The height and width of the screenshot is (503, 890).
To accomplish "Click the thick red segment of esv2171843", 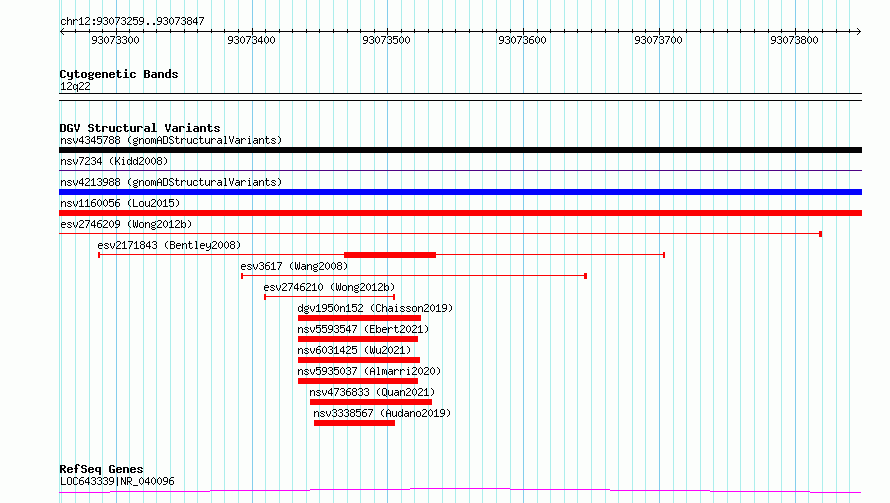I will tap(390, 255).
